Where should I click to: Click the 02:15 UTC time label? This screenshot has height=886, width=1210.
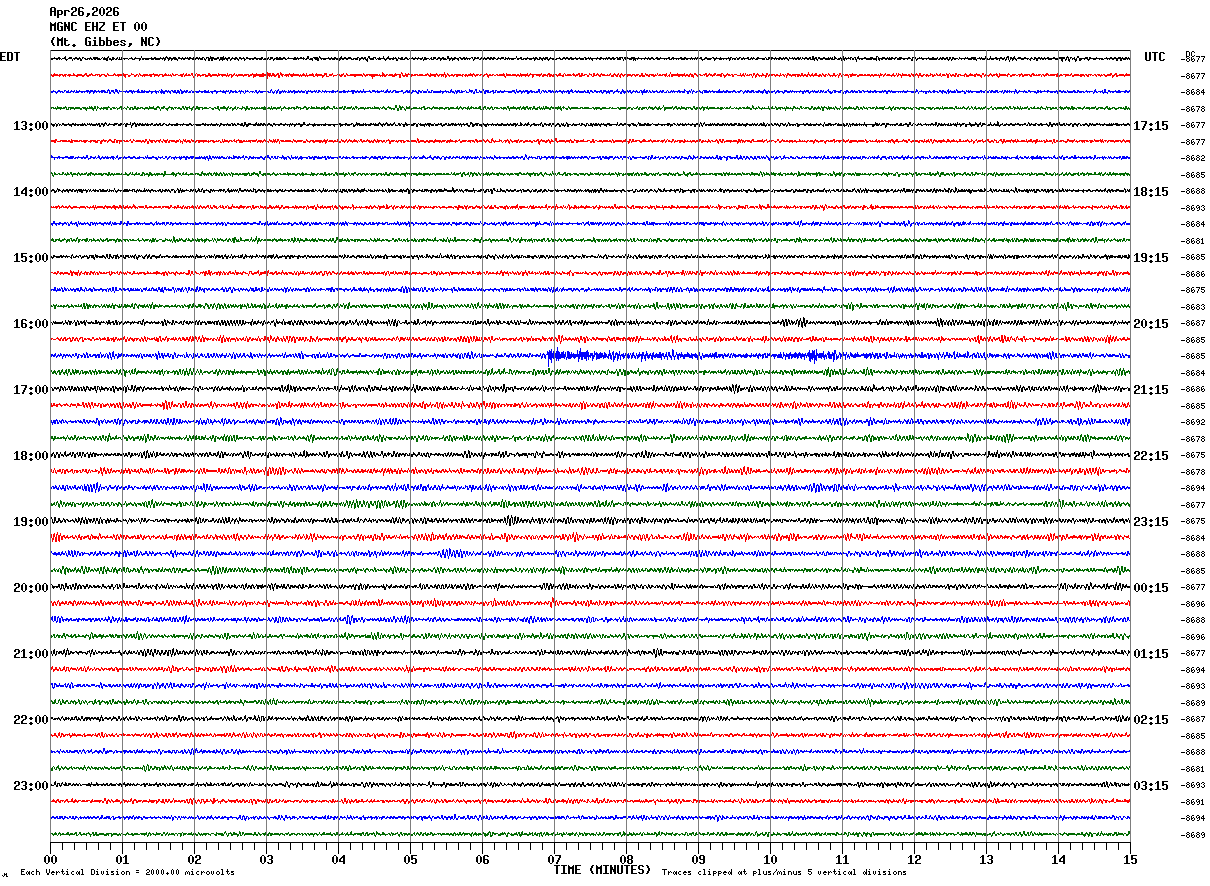coord(1150,720)
